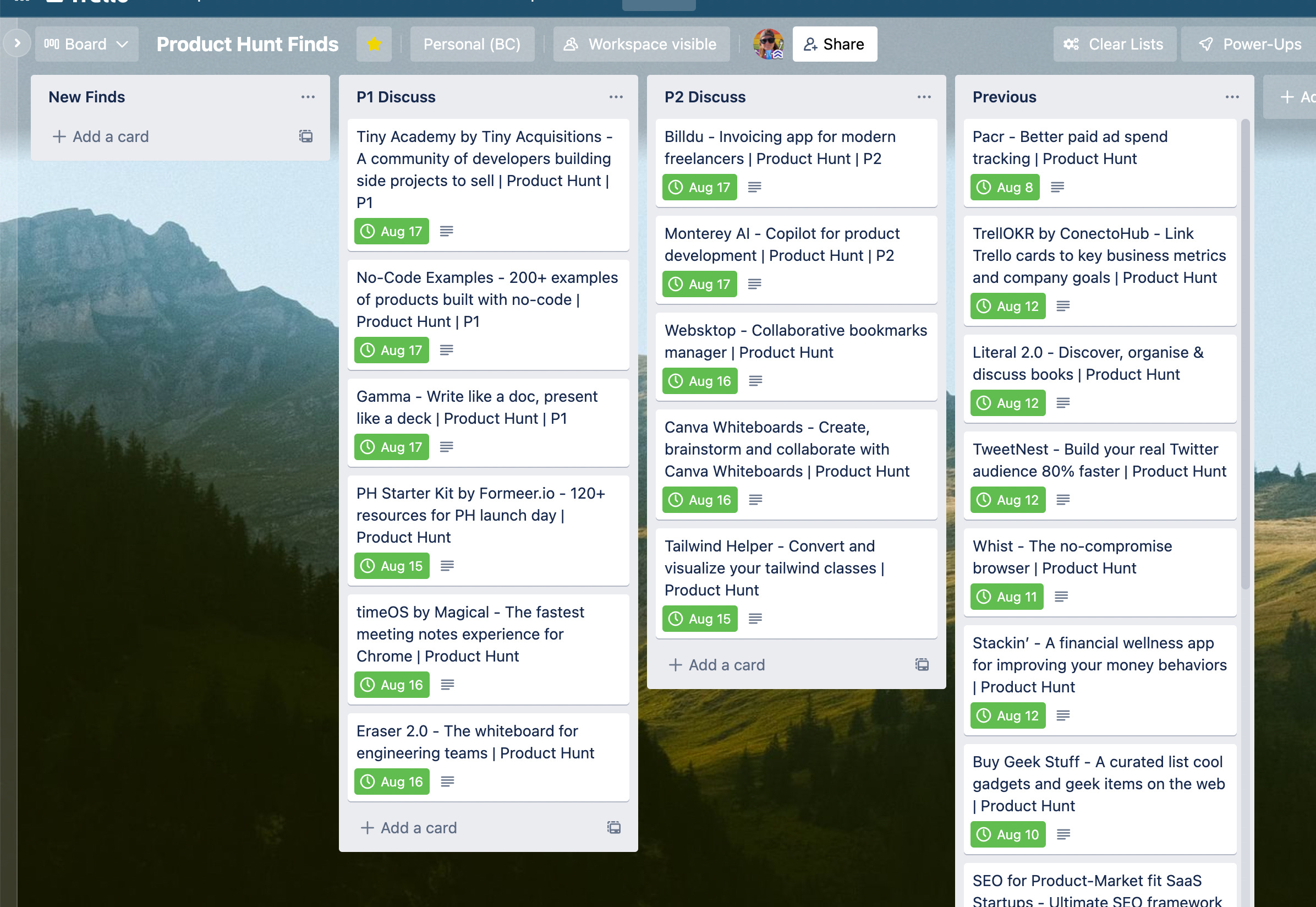Open the Buy Geek Stuff card

pyautogui.click(x=1099, y=799)
